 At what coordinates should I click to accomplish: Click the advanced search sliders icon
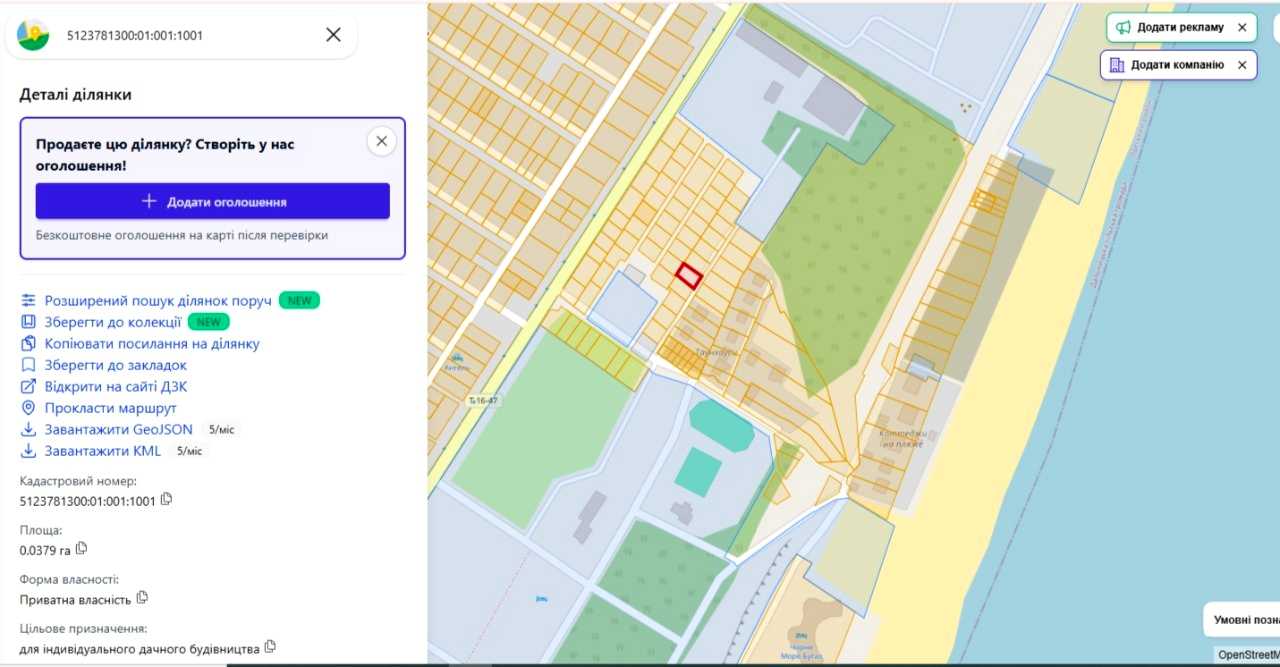[28, 300]
